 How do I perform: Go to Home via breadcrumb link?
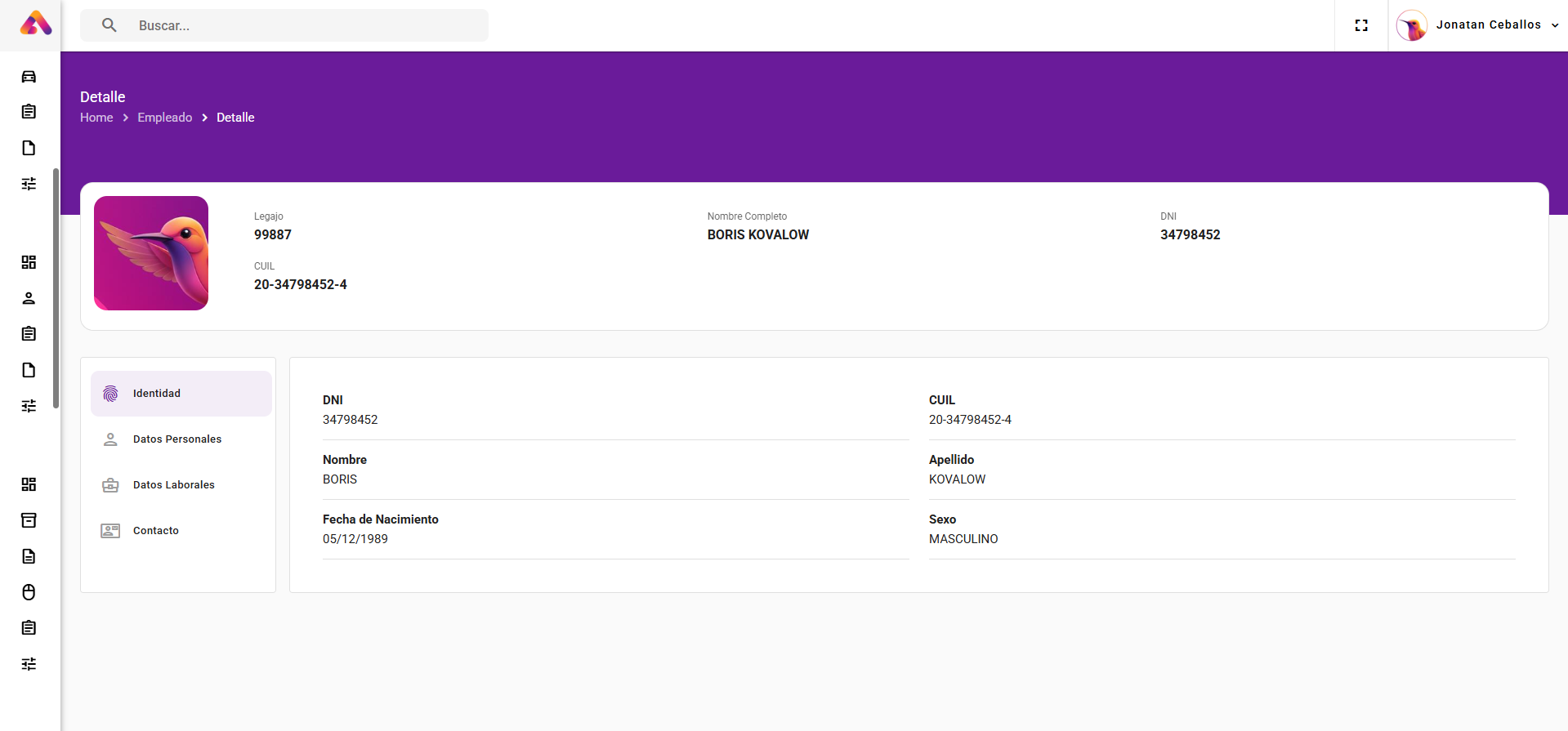pos(96,118)
